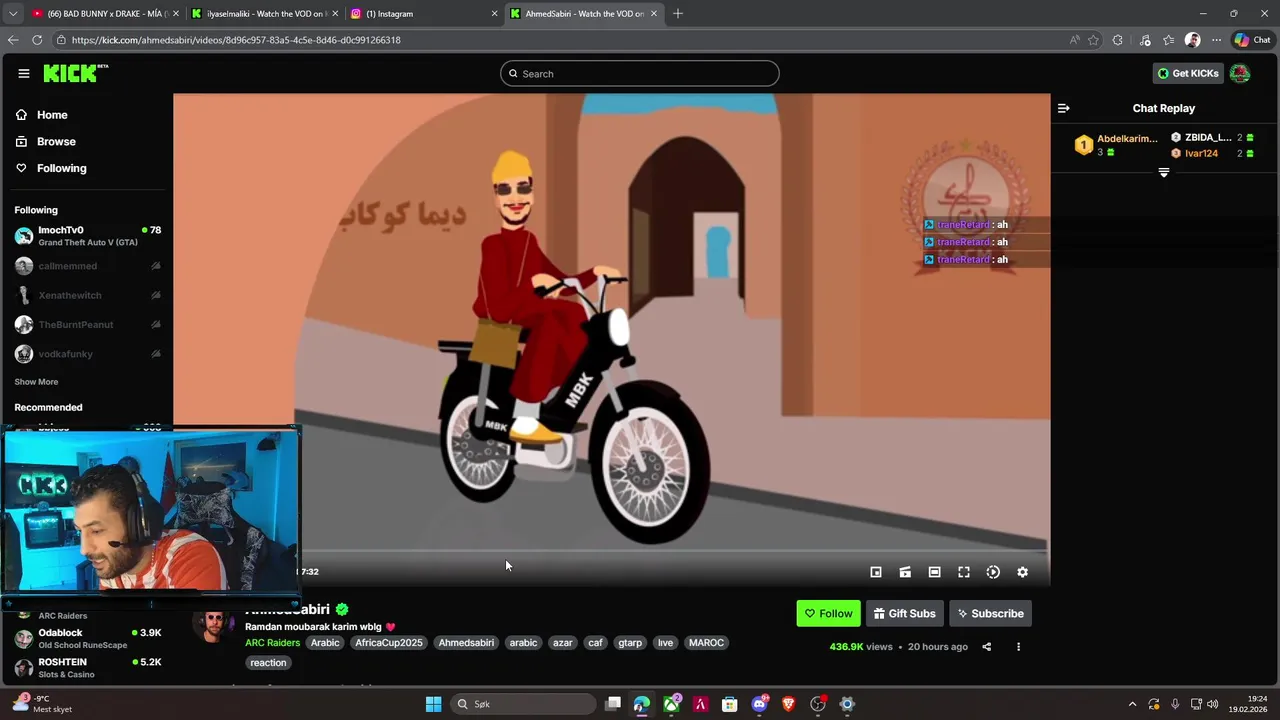Open volume control in system tray
Image resolution: width=1280 pixels, height=720 pixels.
click(1213, 704)
